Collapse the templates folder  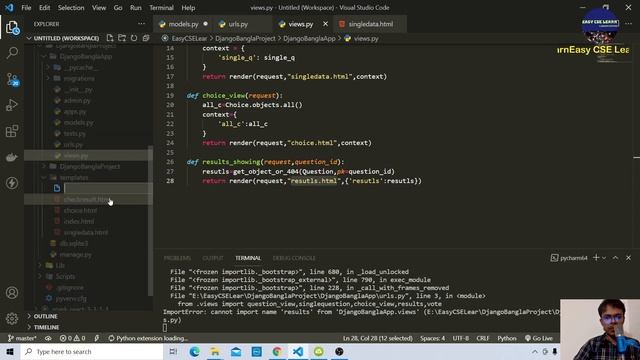73,178
